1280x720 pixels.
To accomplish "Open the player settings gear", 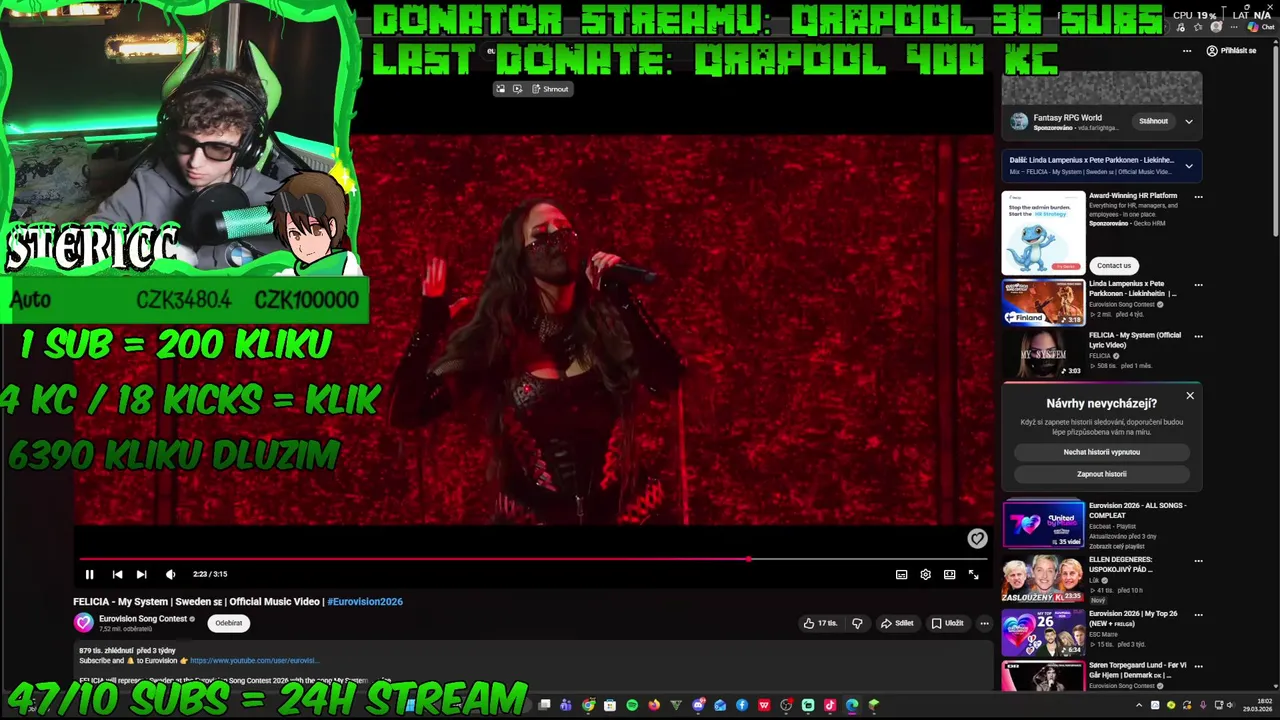I will (925, 574).
